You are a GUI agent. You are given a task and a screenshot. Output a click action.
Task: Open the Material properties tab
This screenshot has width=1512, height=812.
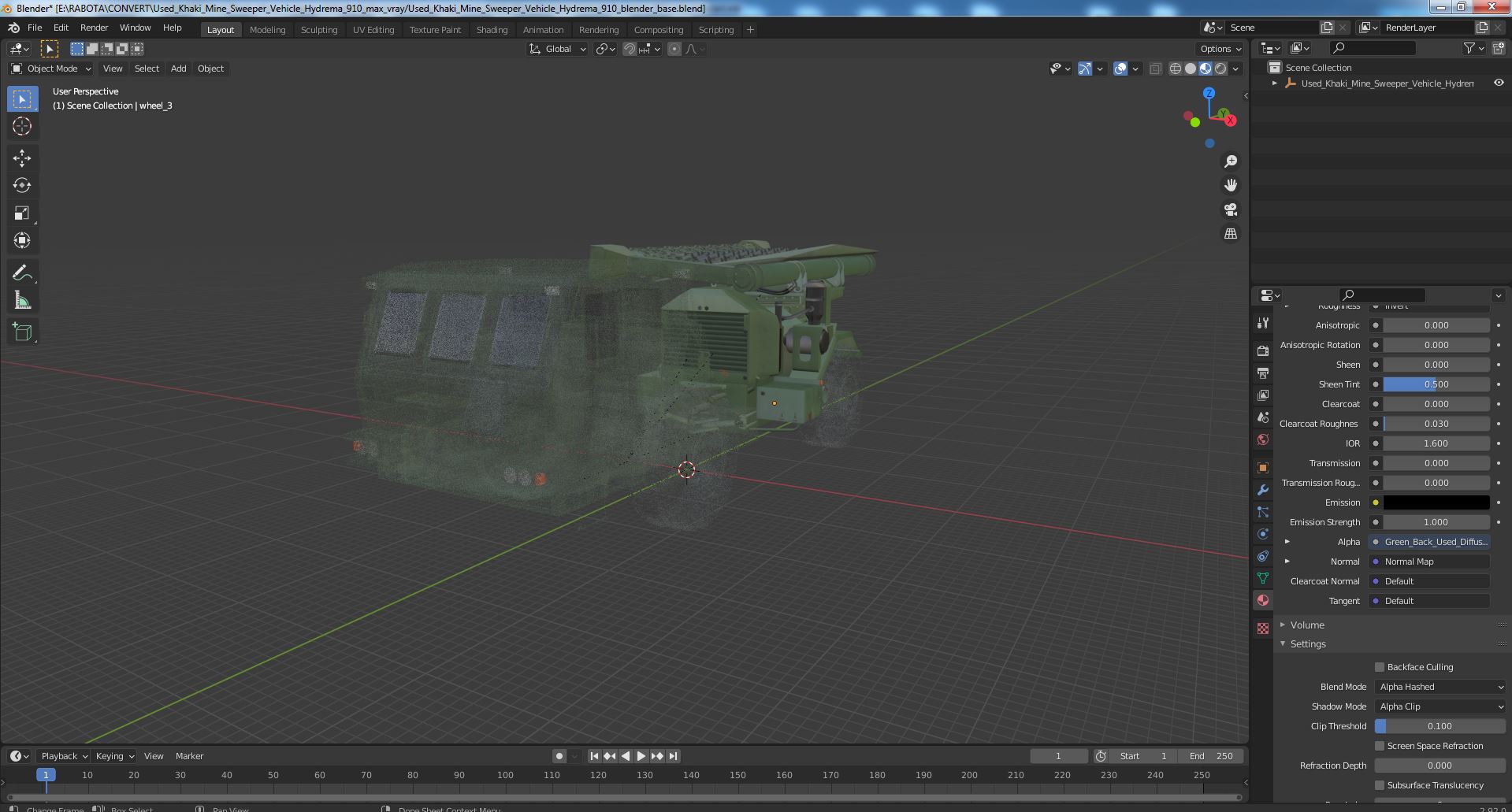(x=1263, y=600)
